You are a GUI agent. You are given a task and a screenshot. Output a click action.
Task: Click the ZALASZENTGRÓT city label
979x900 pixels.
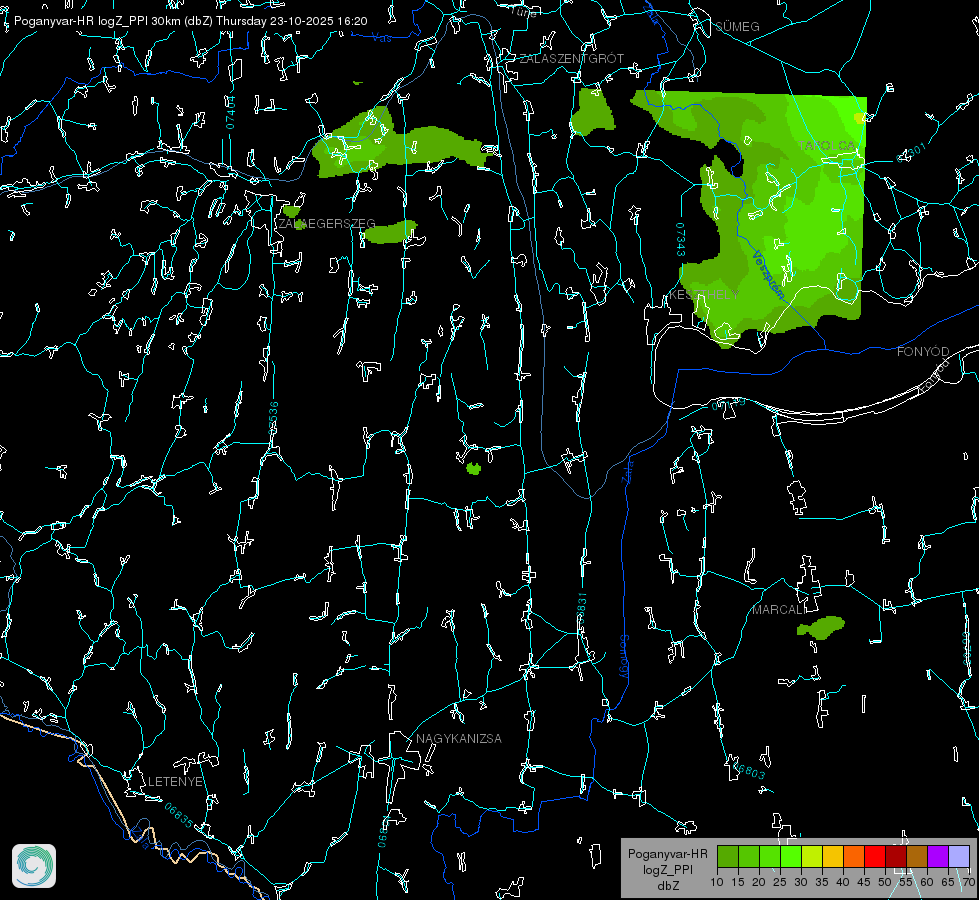point(571,58)
